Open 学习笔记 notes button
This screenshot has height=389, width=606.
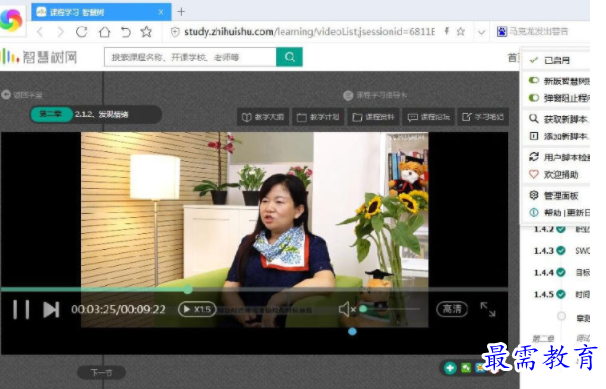pyautogui.click(x=483, y=117)
